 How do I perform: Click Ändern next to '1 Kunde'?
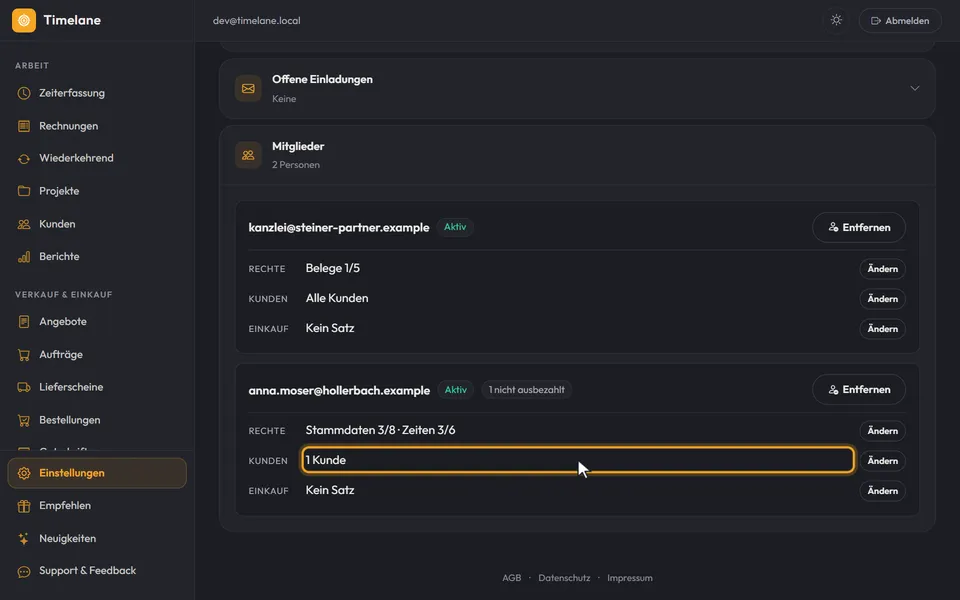[882, 461]
